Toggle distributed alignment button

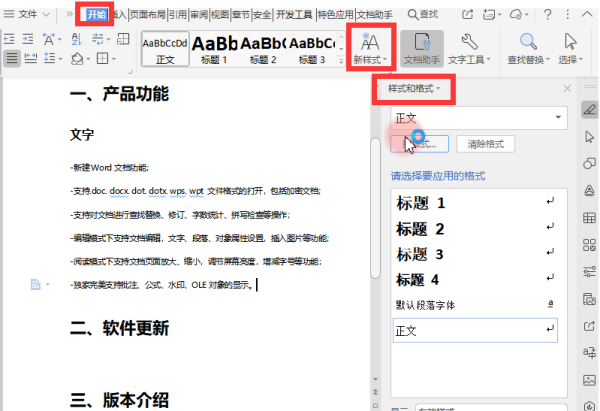click(31, 58)
